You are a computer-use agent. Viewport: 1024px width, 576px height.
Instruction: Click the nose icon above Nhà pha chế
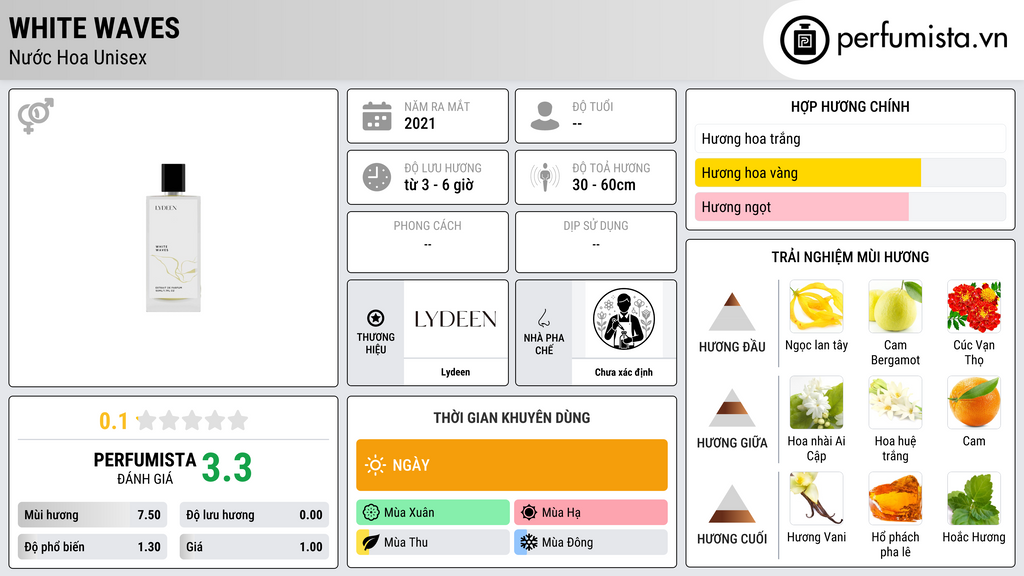[543, 318]
